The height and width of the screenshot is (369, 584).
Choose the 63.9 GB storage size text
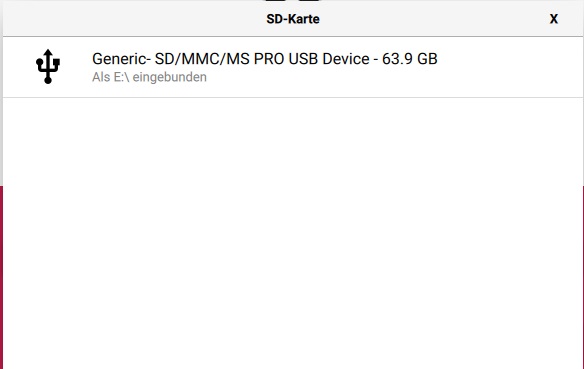pos(409,59)
